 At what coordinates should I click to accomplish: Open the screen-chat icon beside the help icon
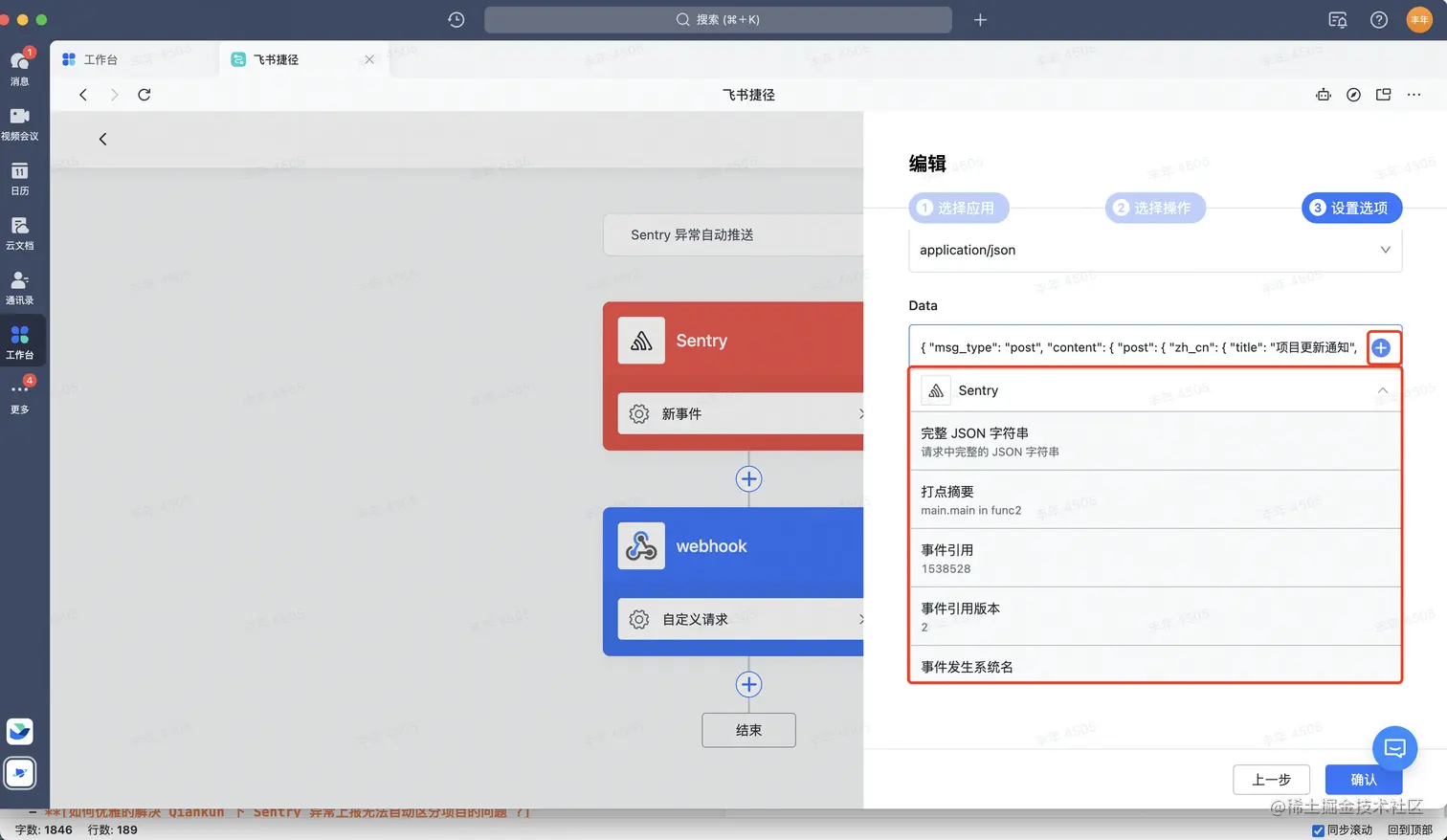click(x=1338, y=19)
